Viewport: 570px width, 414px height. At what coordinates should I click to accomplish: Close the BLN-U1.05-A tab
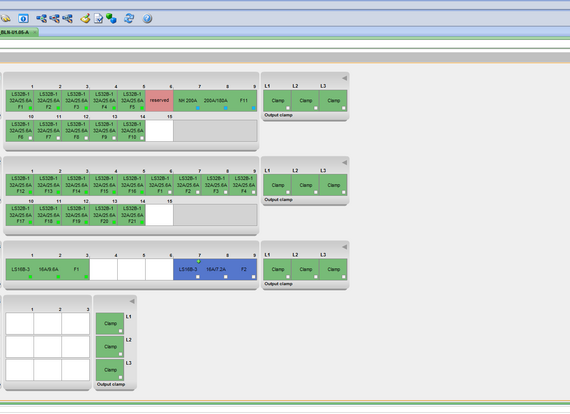(x=35, y=32)
